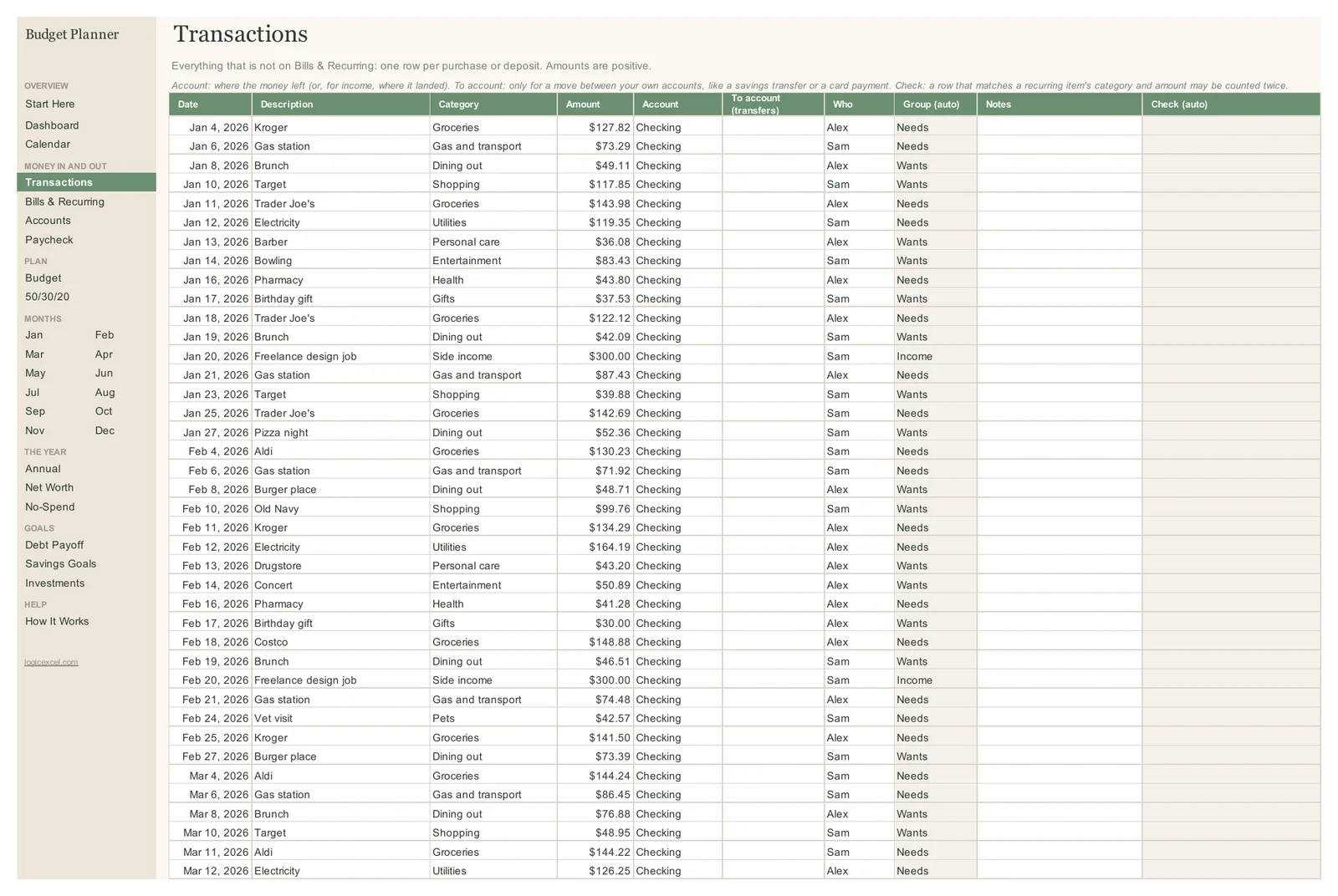Viewport: 1338px width, 896px height.
Task: Open the How It Works help page
Action: click(57, 622)
